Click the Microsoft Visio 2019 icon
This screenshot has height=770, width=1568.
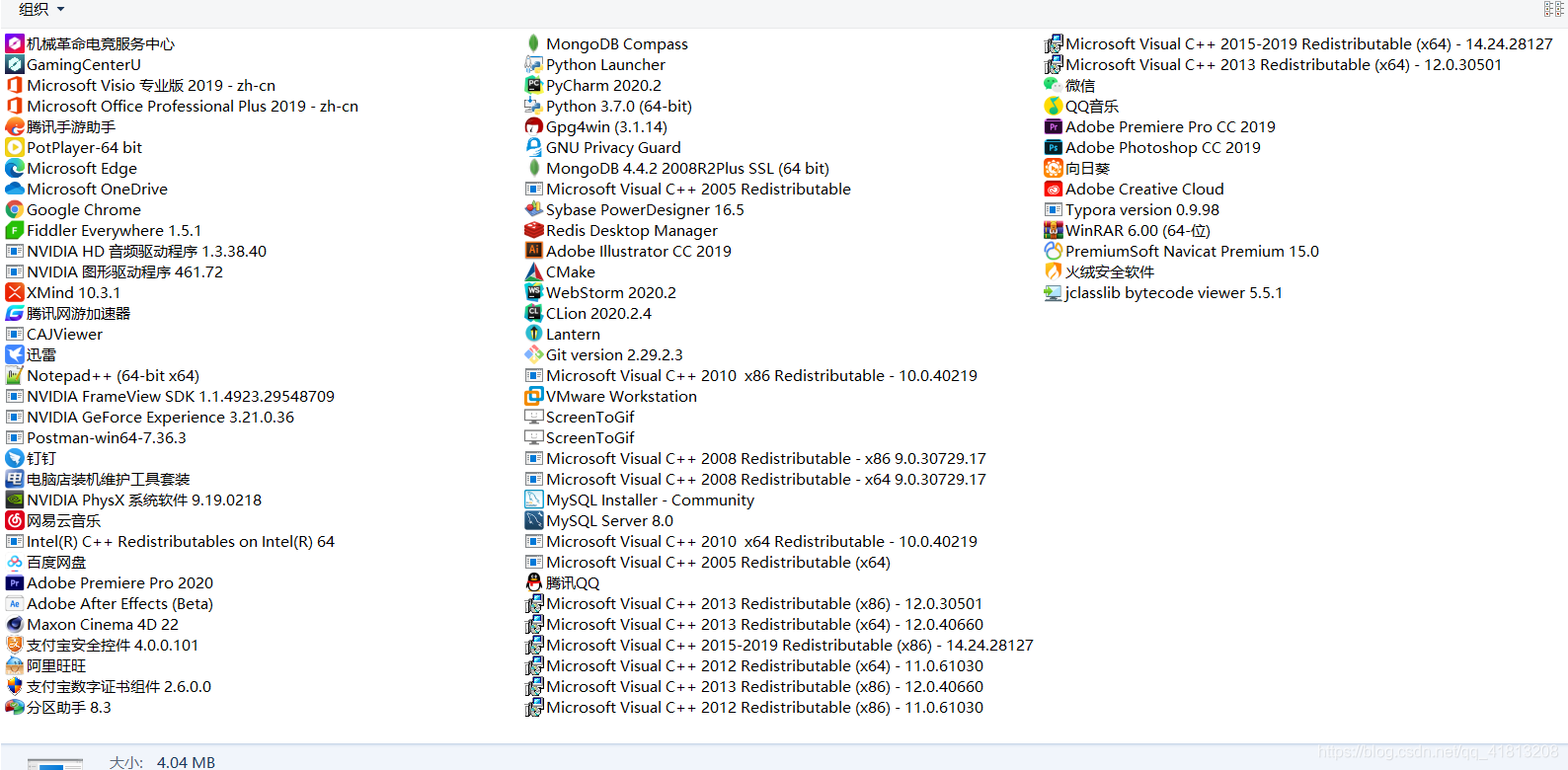pos(15,85)
